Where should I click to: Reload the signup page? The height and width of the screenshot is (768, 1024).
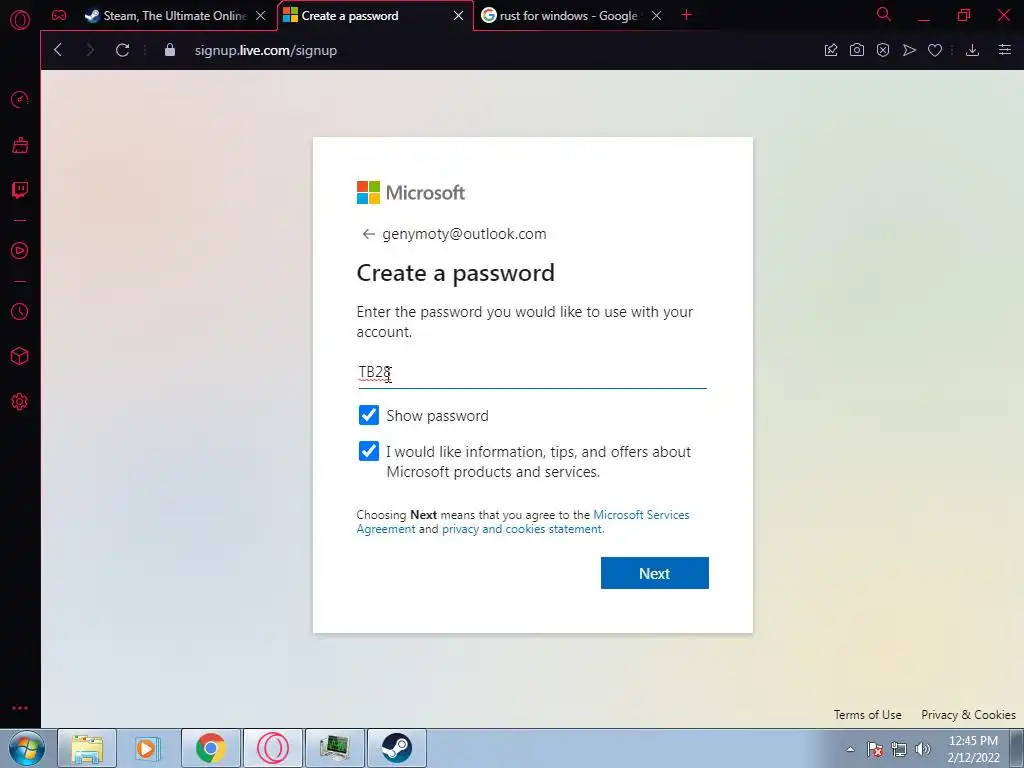(x=122, y=50)
